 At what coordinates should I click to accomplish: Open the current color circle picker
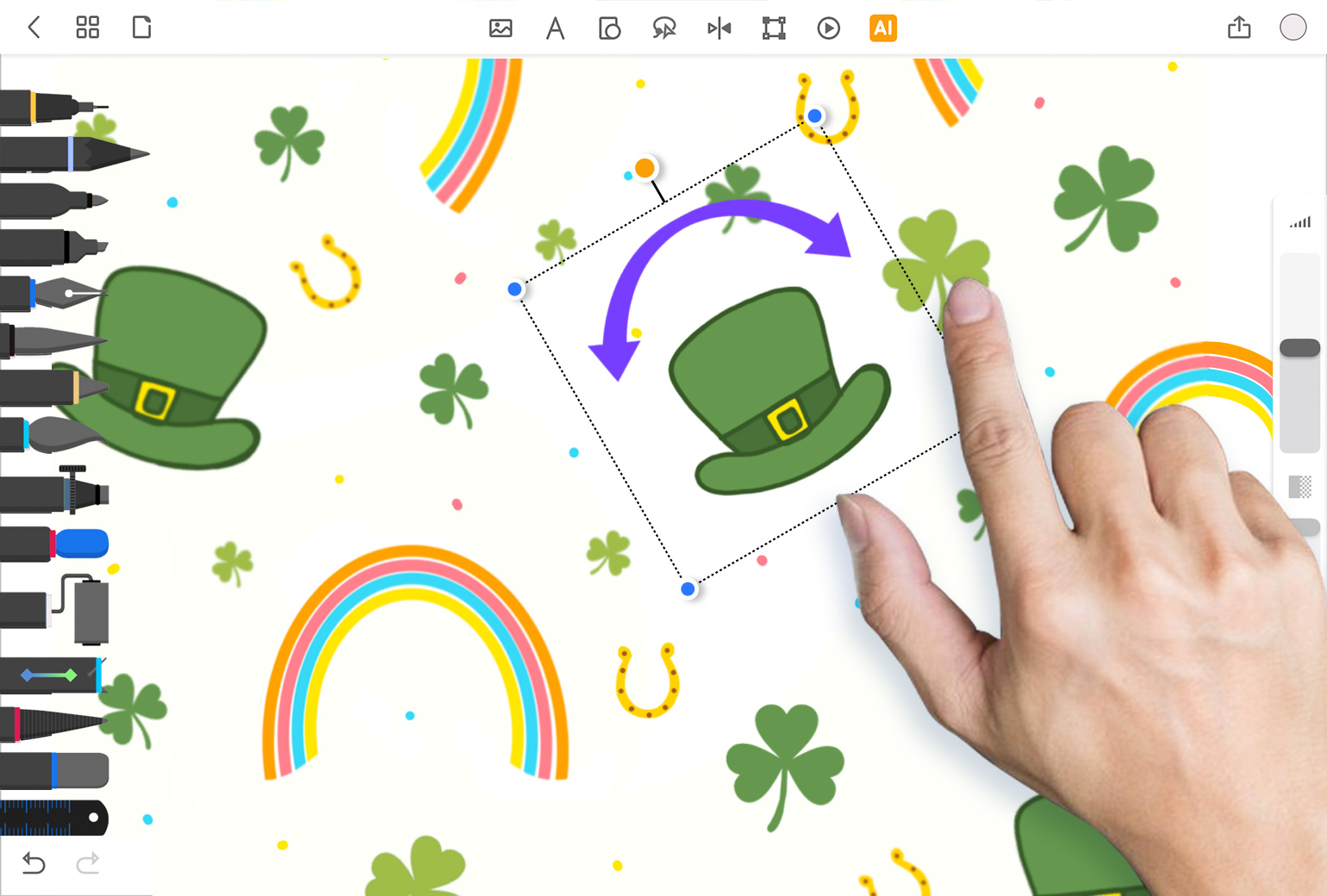[1293, 28]
